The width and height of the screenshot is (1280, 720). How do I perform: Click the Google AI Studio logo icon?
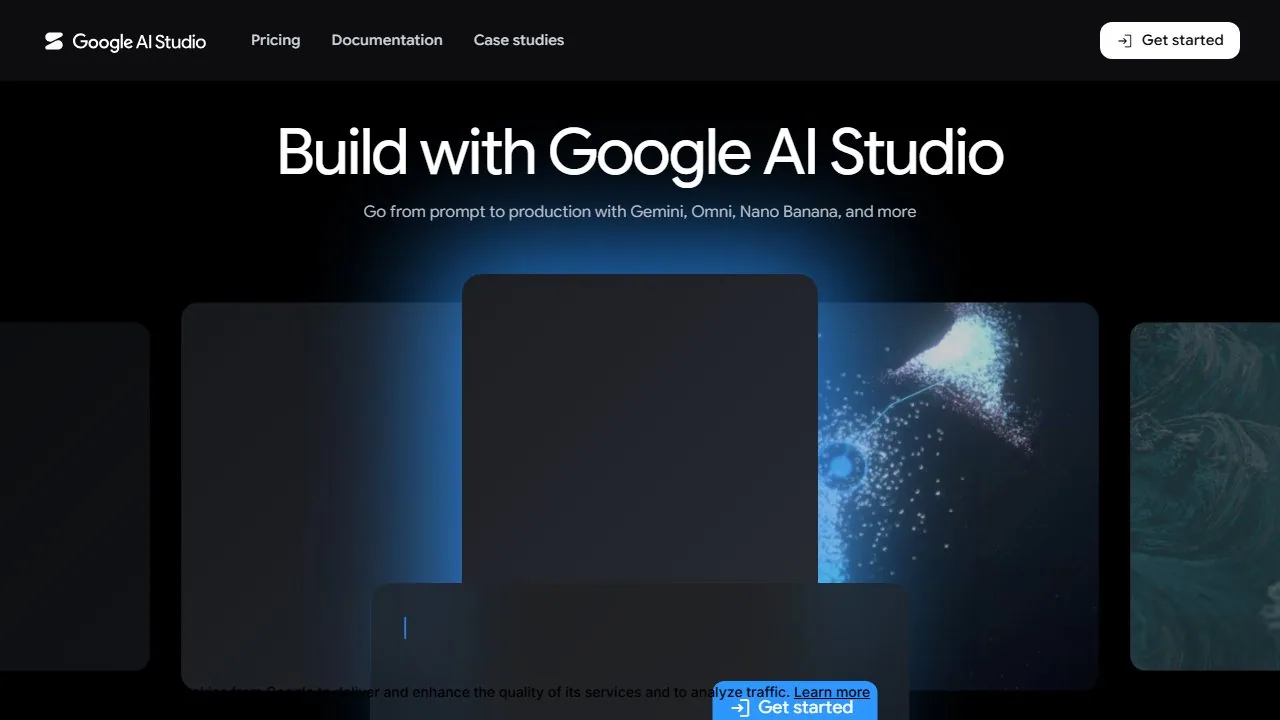click(54, 41)
